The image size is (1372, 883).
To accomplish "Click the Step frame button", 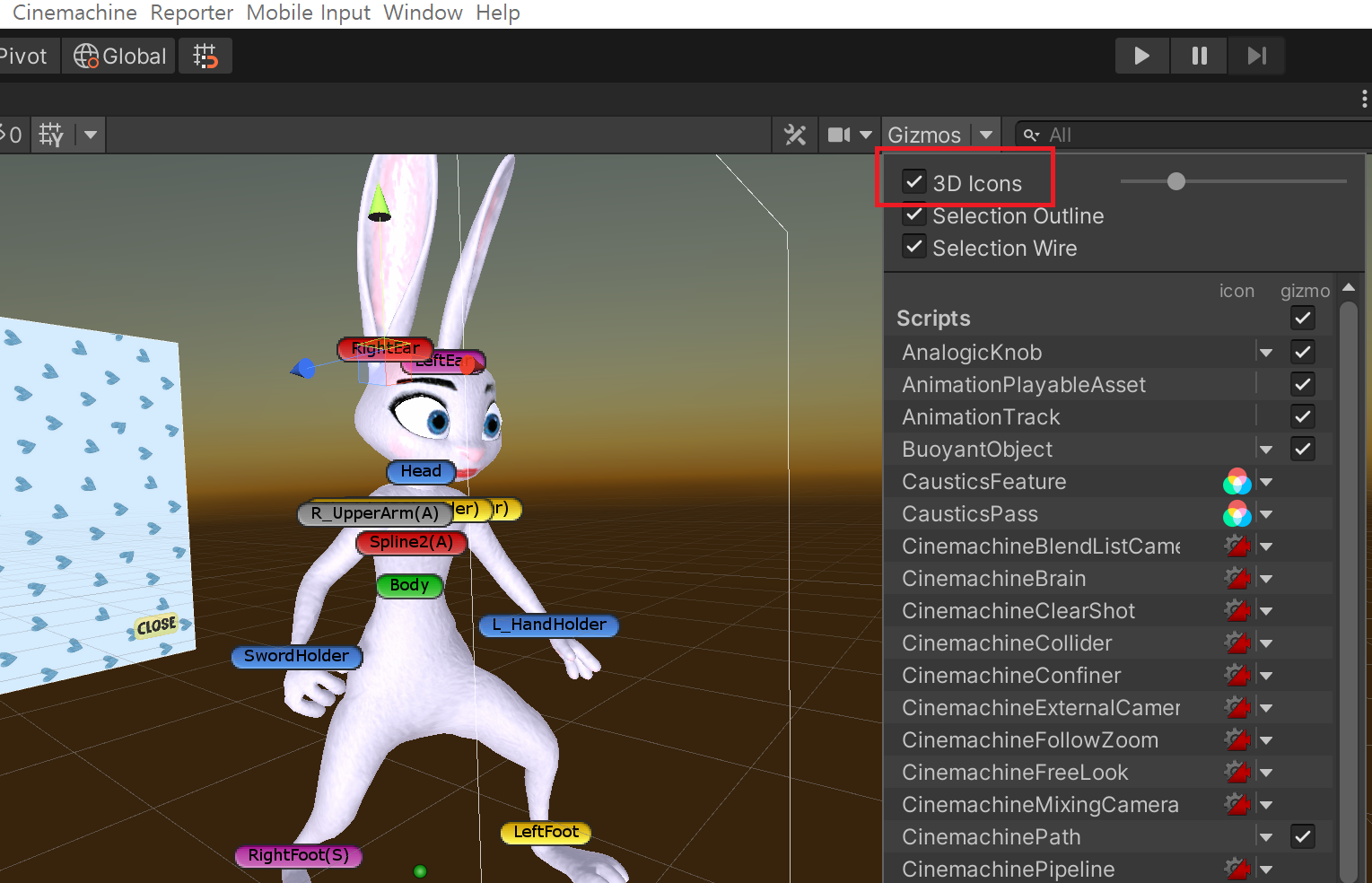I will (1256, 56).
